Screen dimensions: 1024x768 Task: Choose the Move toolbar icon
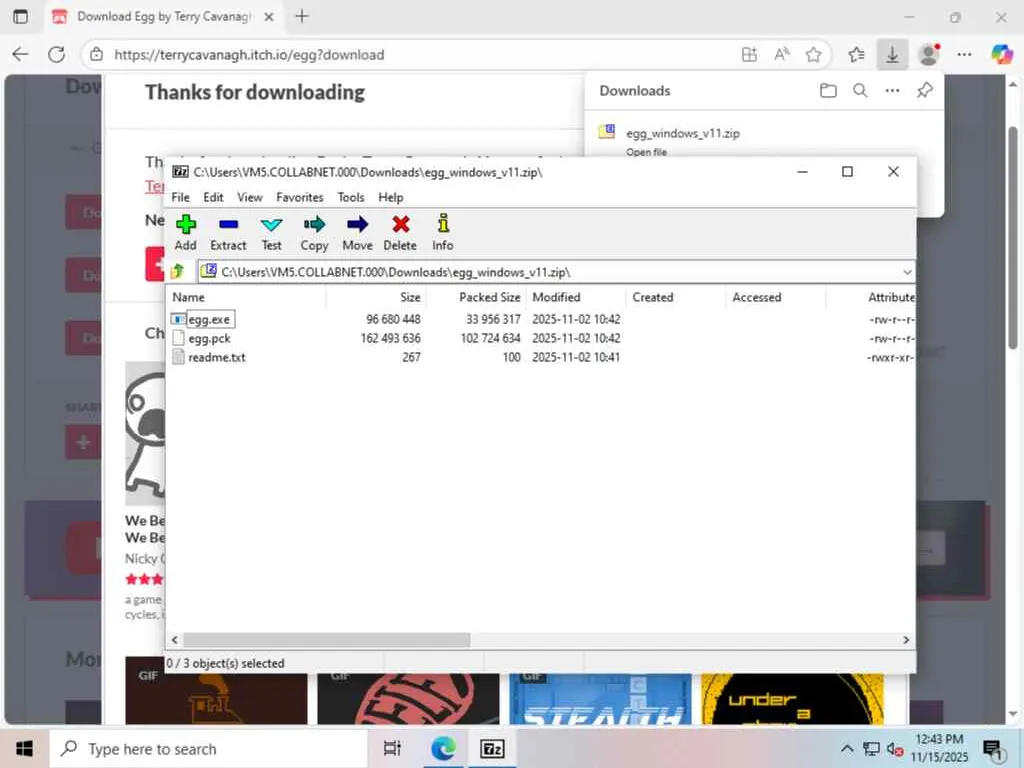(357, 232)
